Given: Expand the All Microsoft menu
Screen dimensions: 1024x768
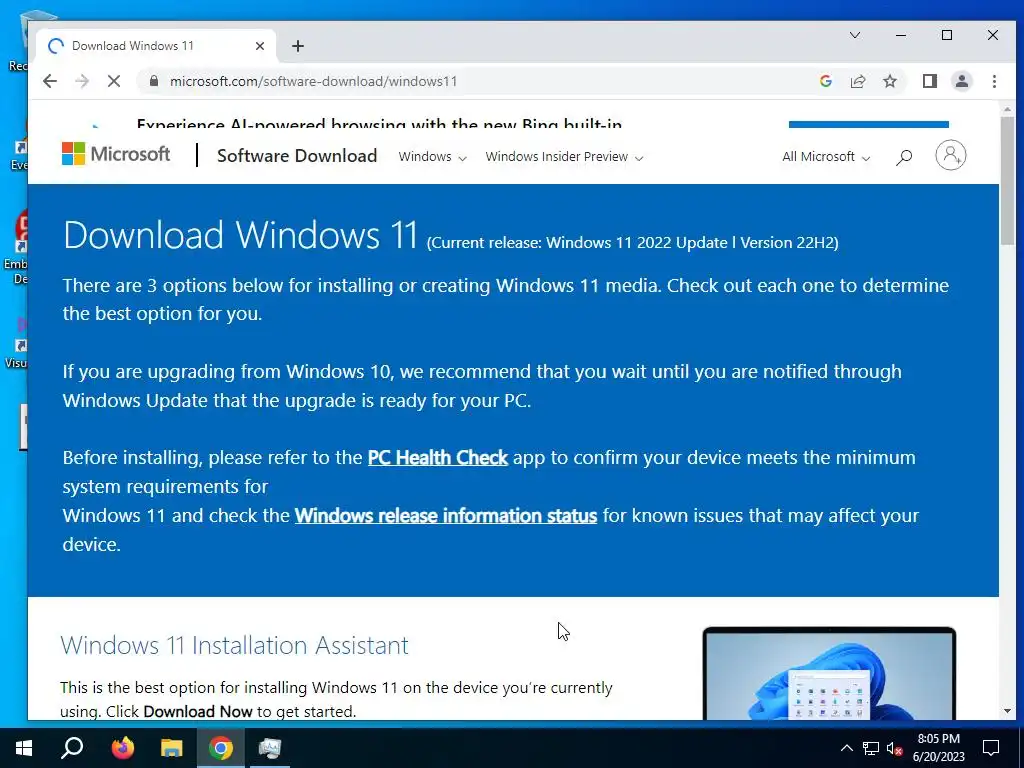Looking at the screenshot, I should 826,157.
